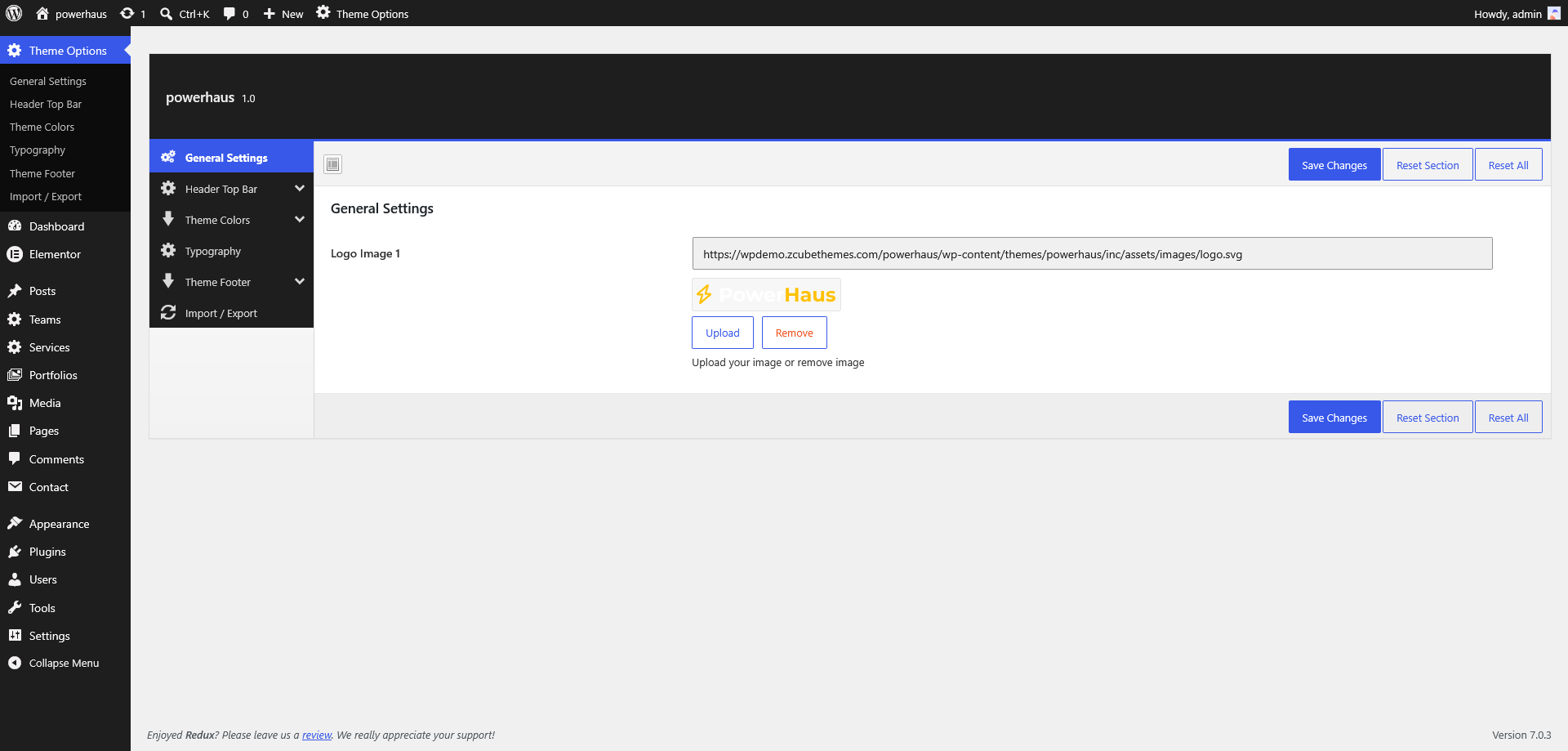Click the top Reset All button

click(1508, 164)
